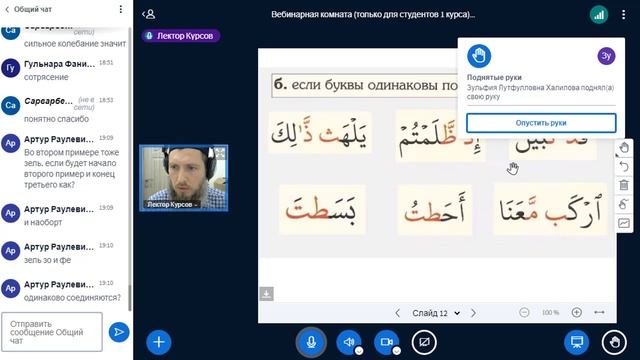Toggle multi-user whiteboard mode
The image size is (640, 360).
pyautogui.click(x=624, y=204)
